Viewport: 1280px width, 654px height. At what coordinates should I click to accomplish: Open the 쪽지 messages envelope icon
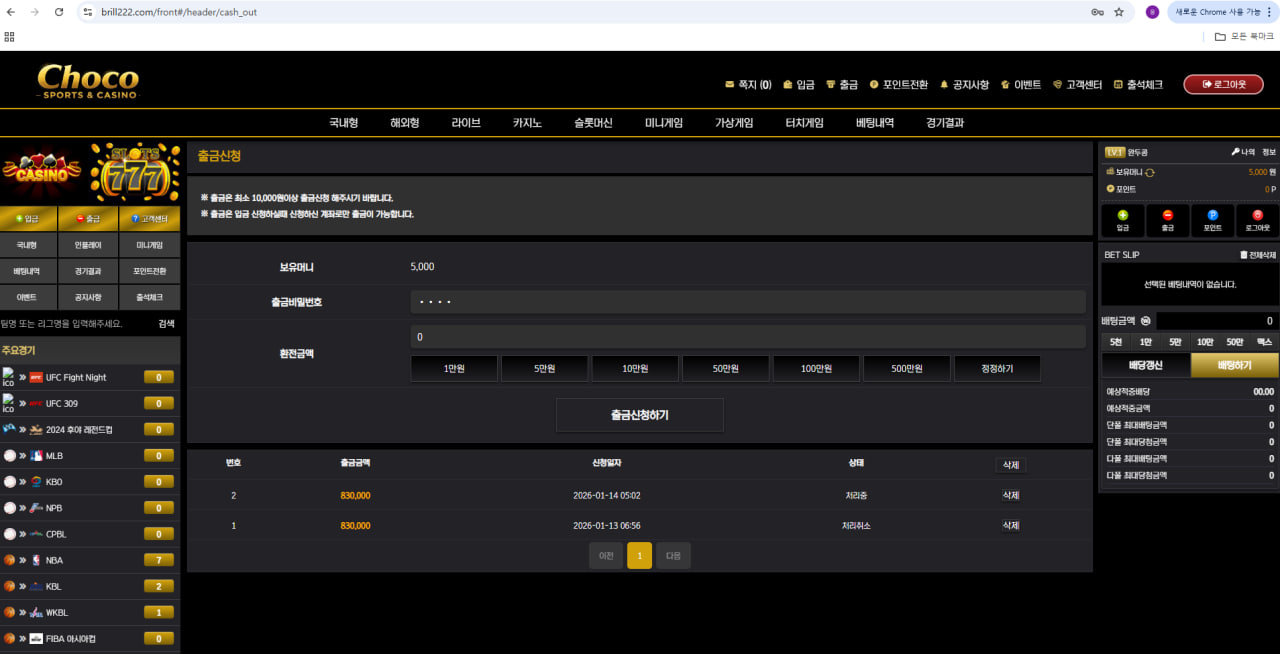pos(729,85)
